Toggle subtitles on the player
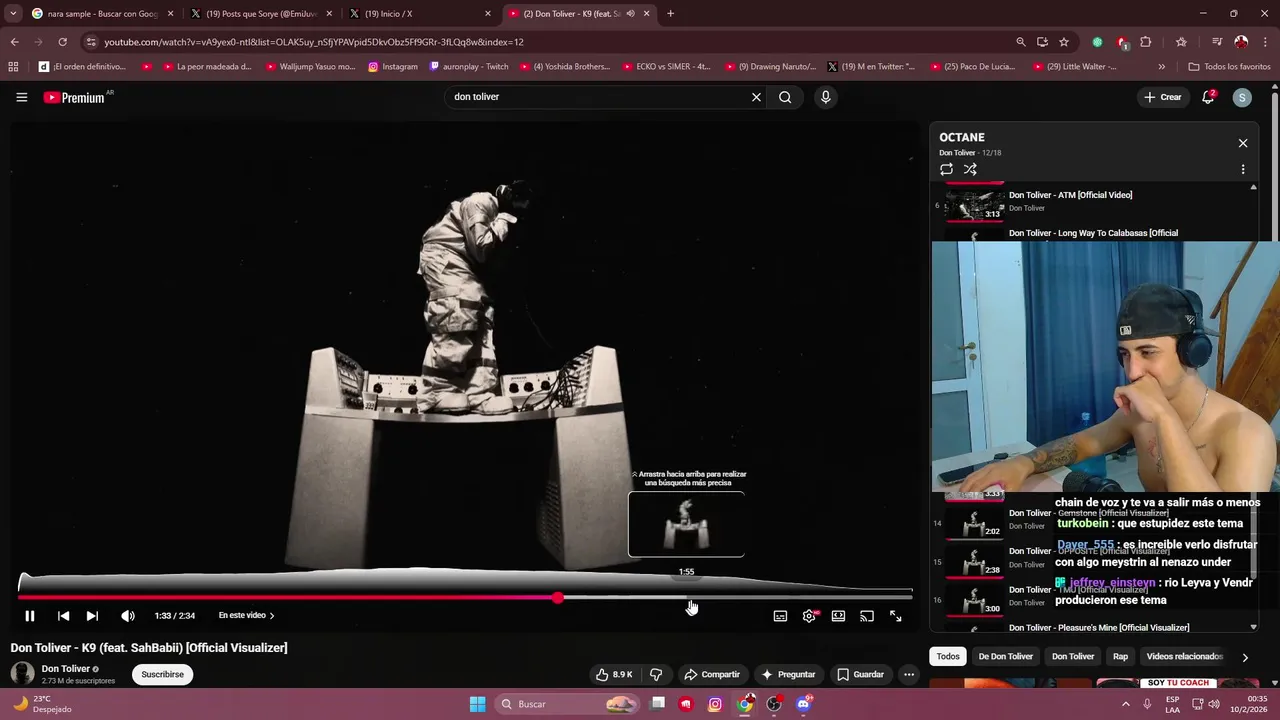 [x=780, y=616]
